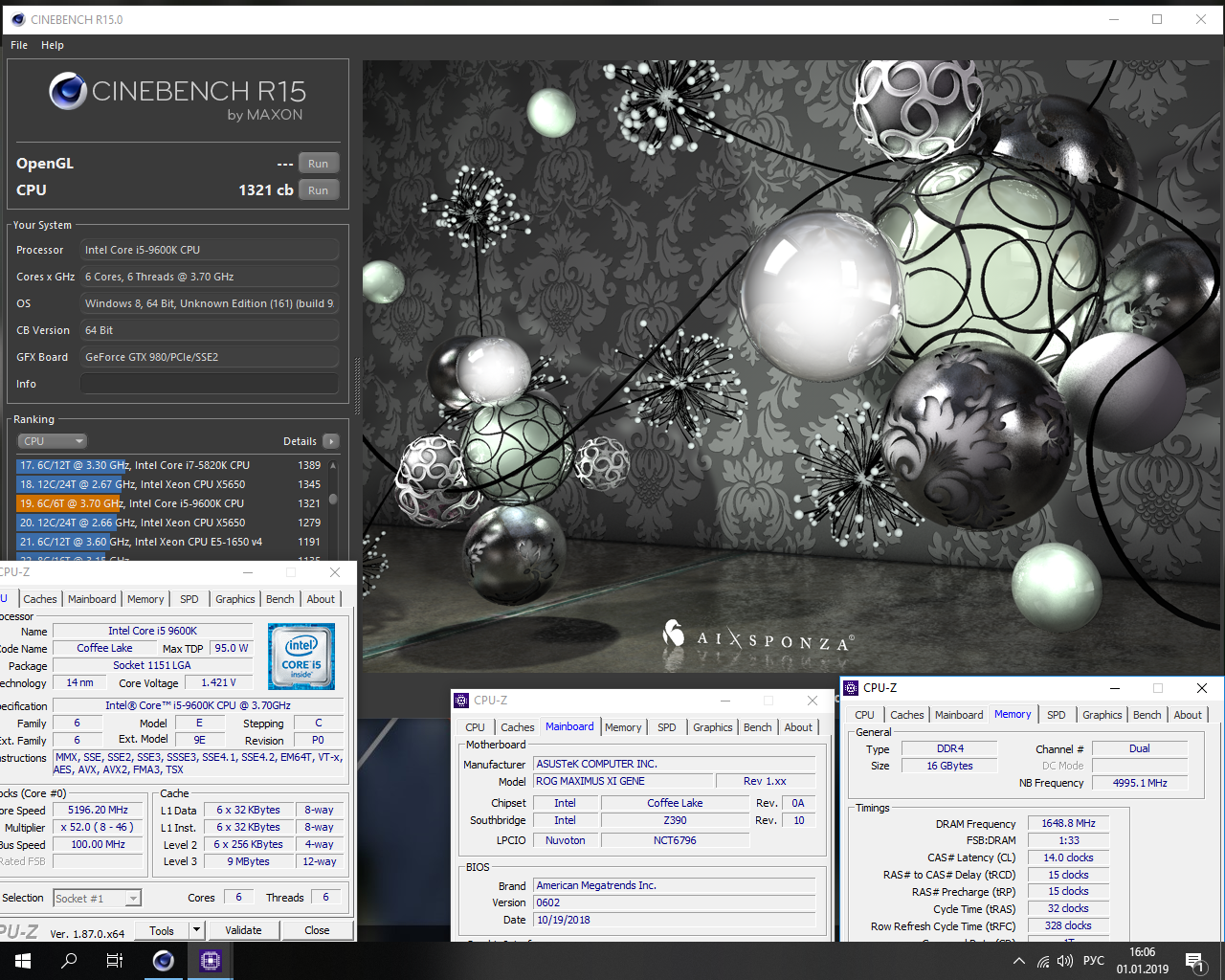This screenshot has height=980, width=1225.
Task: Select Xeon E5-1650 v4 ranking row
Action: click(x=170, y=542)
